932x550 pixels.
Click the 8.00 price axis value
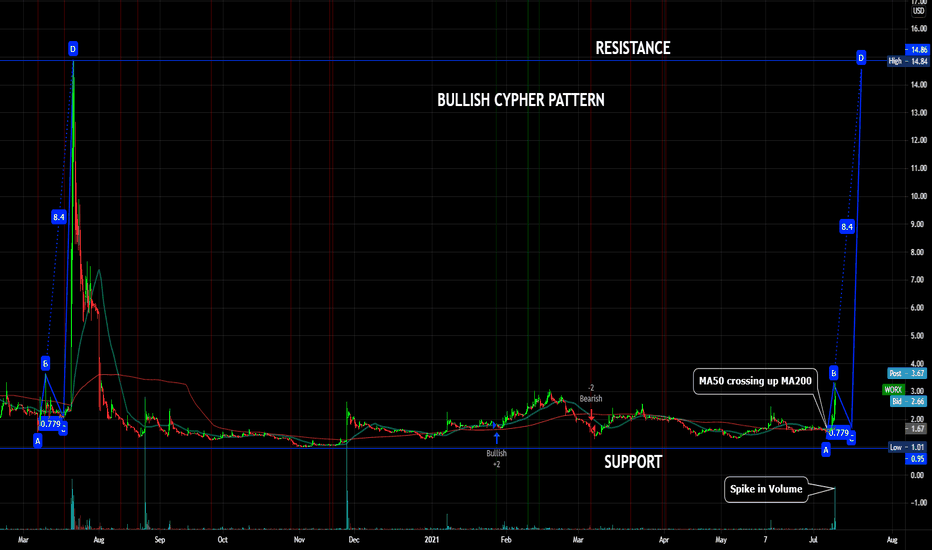click(918, 252)
